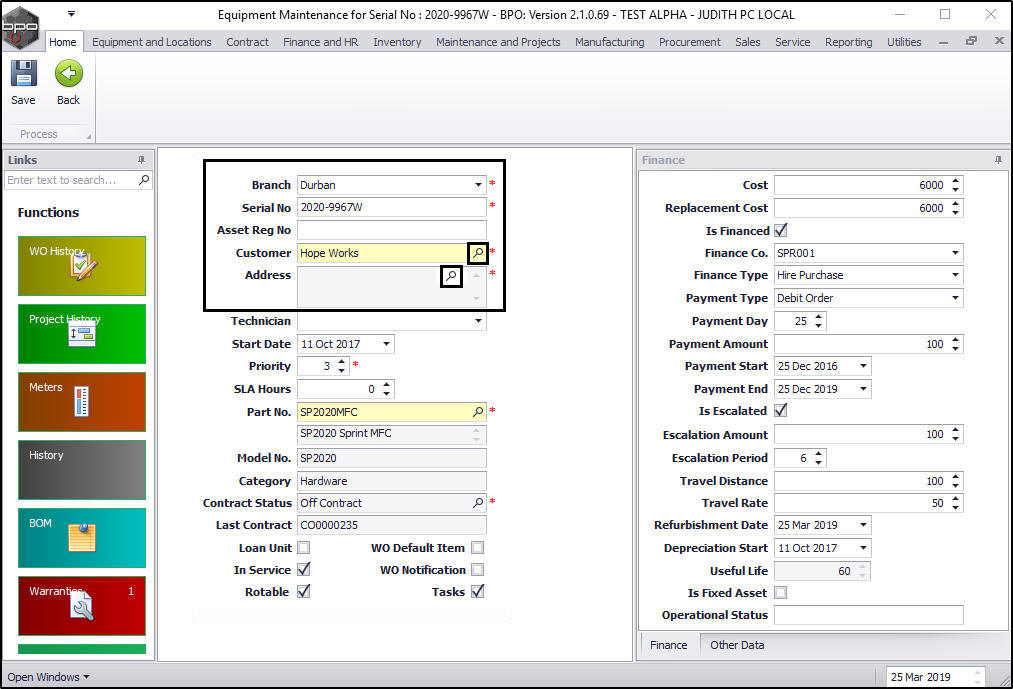1013x689 pixels.
Task: Click the Customer search magnifier icon
Action: point(477,253)
